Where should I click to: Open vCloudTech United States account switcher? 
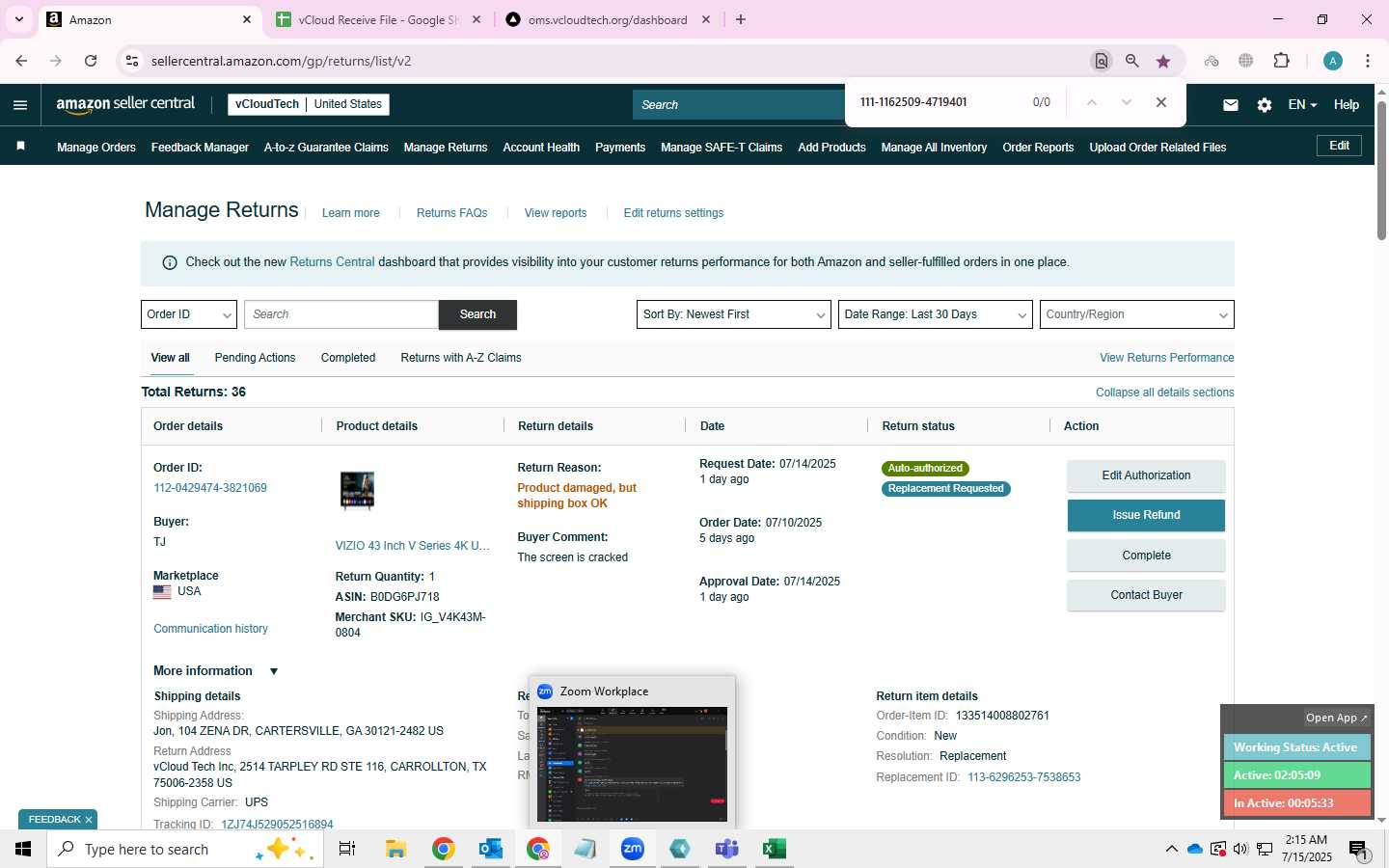pyautogui.click(x=309, y=104)
